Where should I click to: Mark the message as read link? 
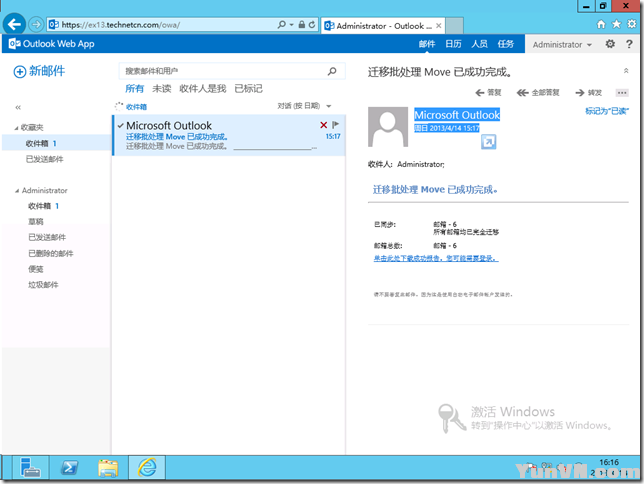607,111
